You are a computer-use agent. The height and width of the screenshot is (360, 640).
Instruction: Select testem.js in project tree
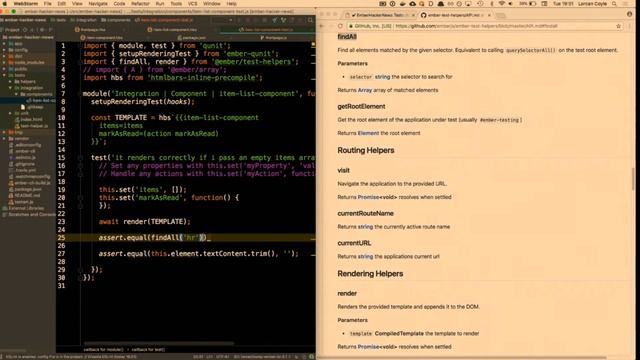coord(22,202)
